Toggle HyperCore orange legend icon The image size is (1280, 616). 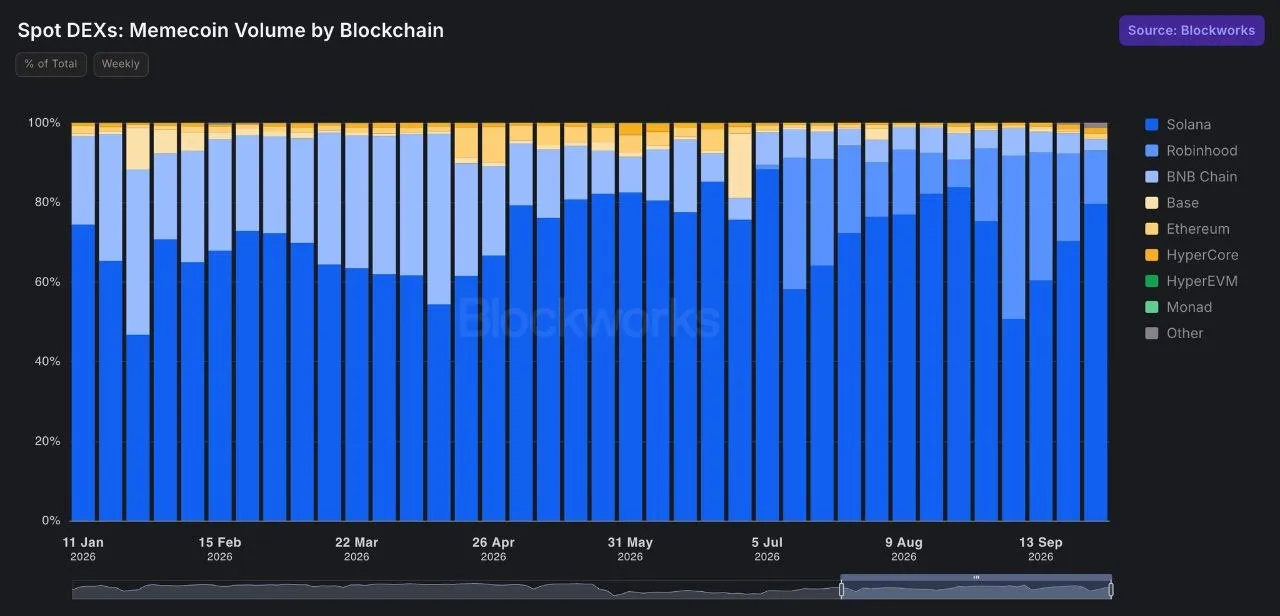point(1151,255)
